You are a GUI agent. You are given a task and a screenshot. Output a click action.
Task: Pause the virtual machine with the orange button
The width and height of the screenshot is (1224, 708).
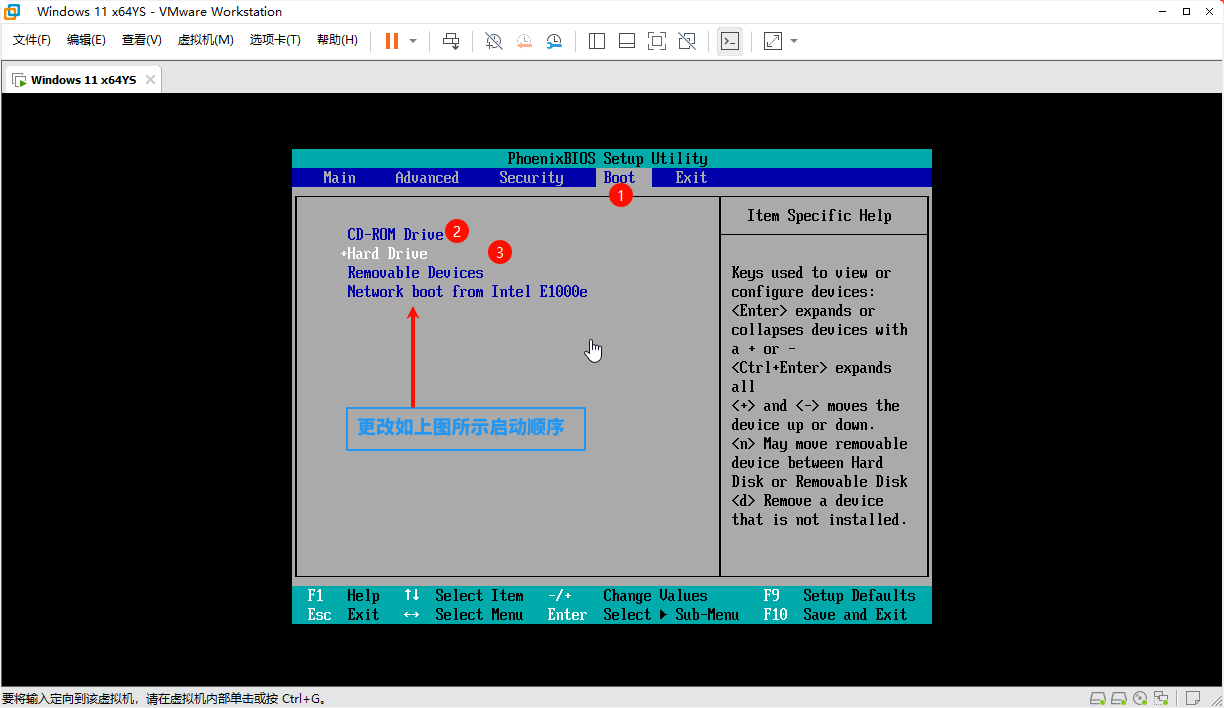tap(391, 41)
